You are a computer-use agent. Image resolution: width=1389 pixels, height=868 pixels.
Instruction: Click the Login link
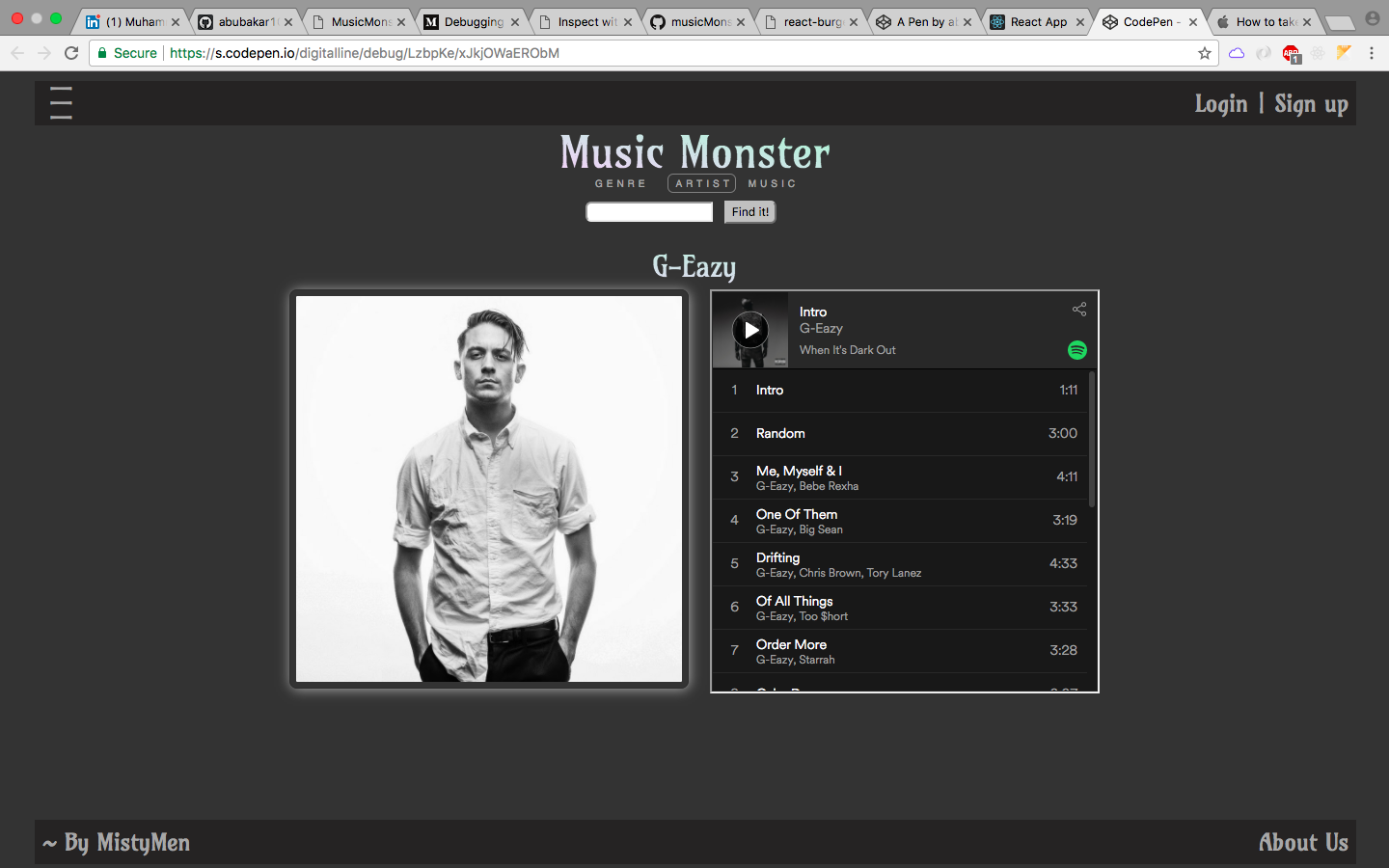[1221, 103]
